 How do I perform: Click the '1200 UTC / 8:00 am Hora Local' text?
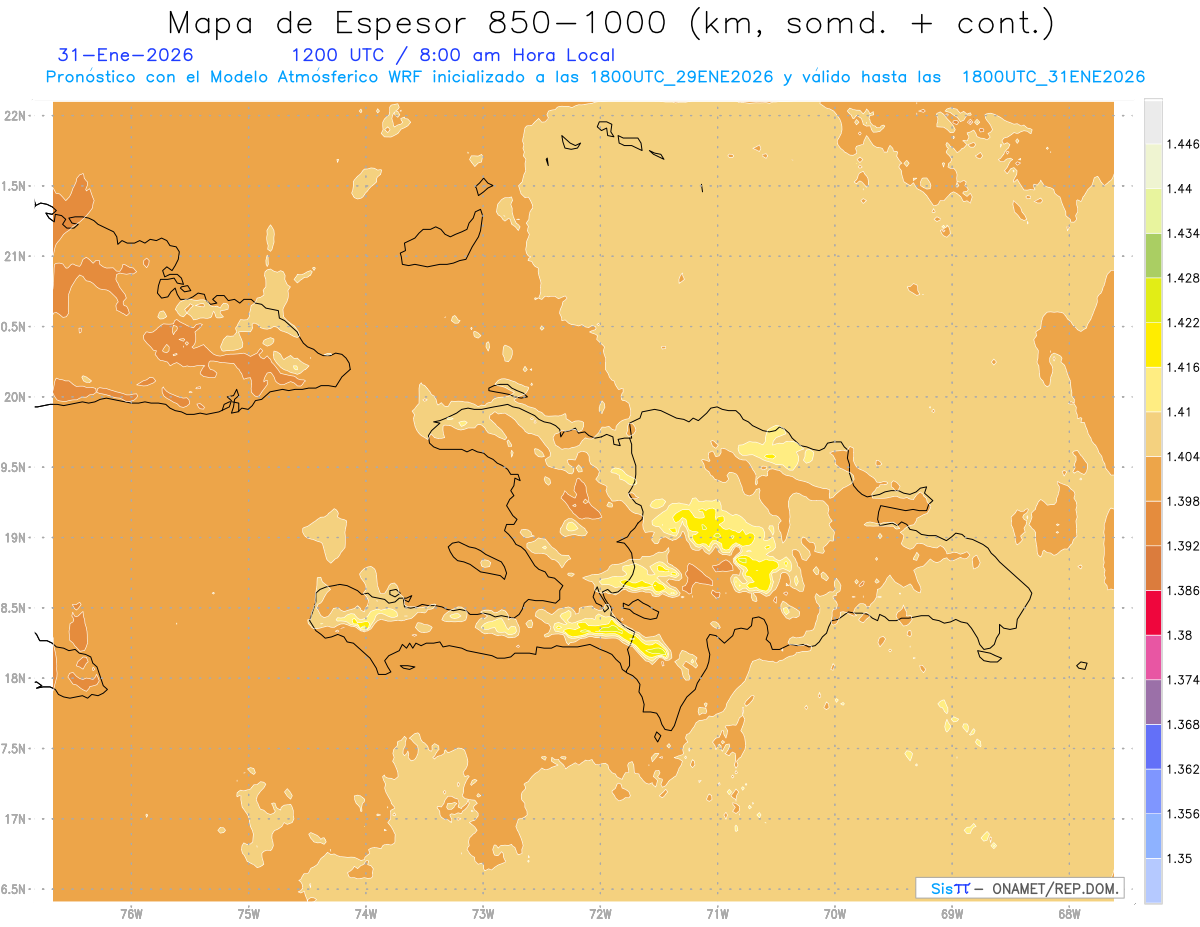[453, 55]
